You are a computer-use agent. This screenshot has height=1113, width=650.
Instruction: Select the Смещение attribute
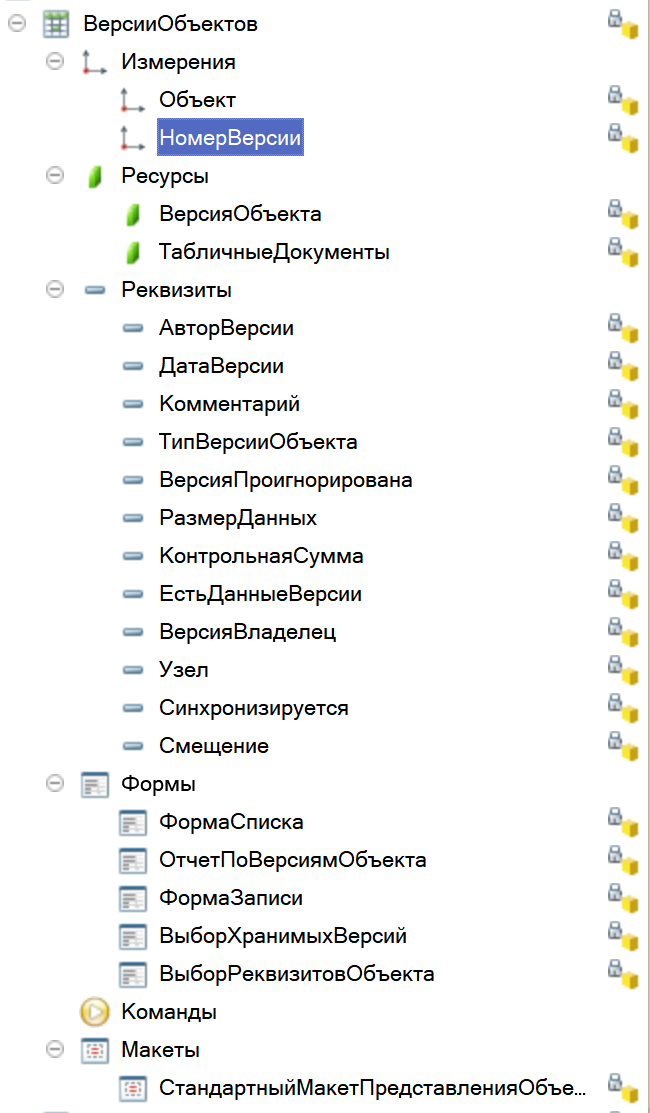click(214, 746)
